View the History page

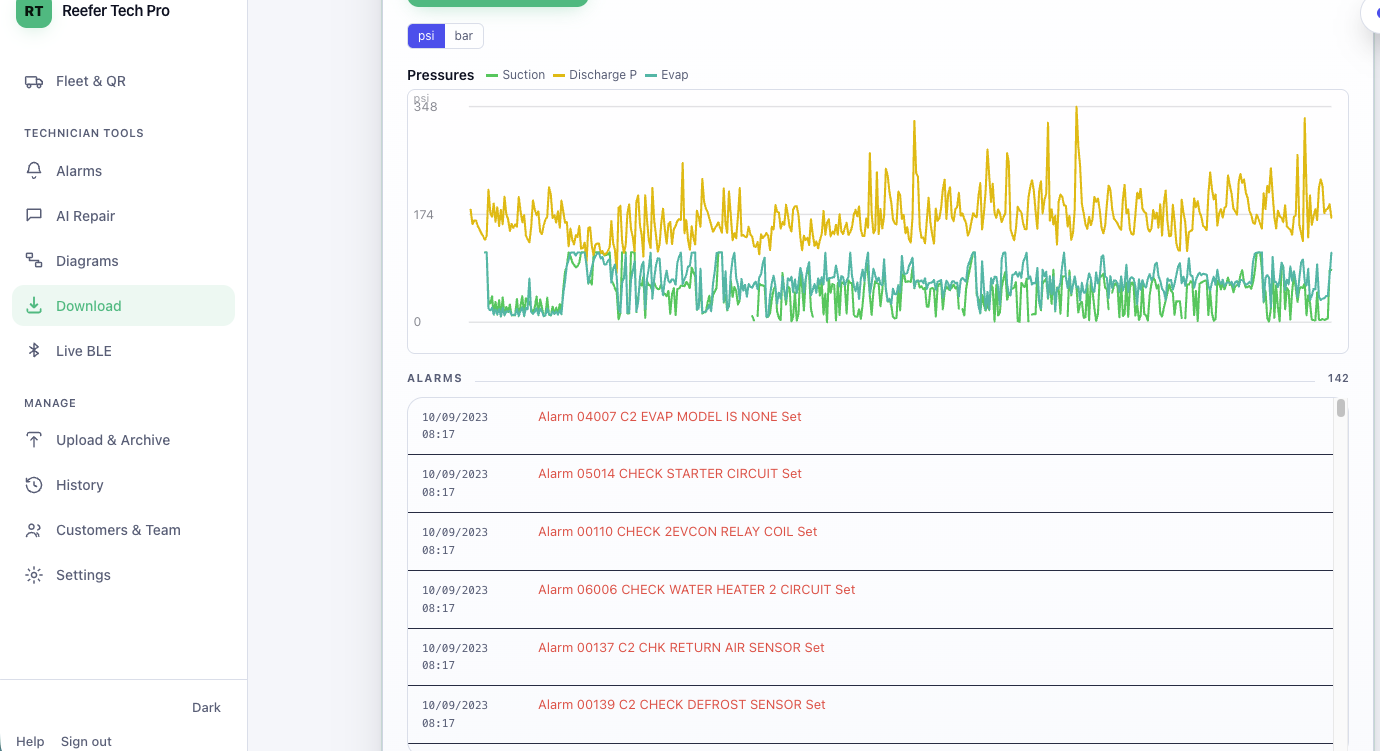pyautogui.click(x=124, y=485)
